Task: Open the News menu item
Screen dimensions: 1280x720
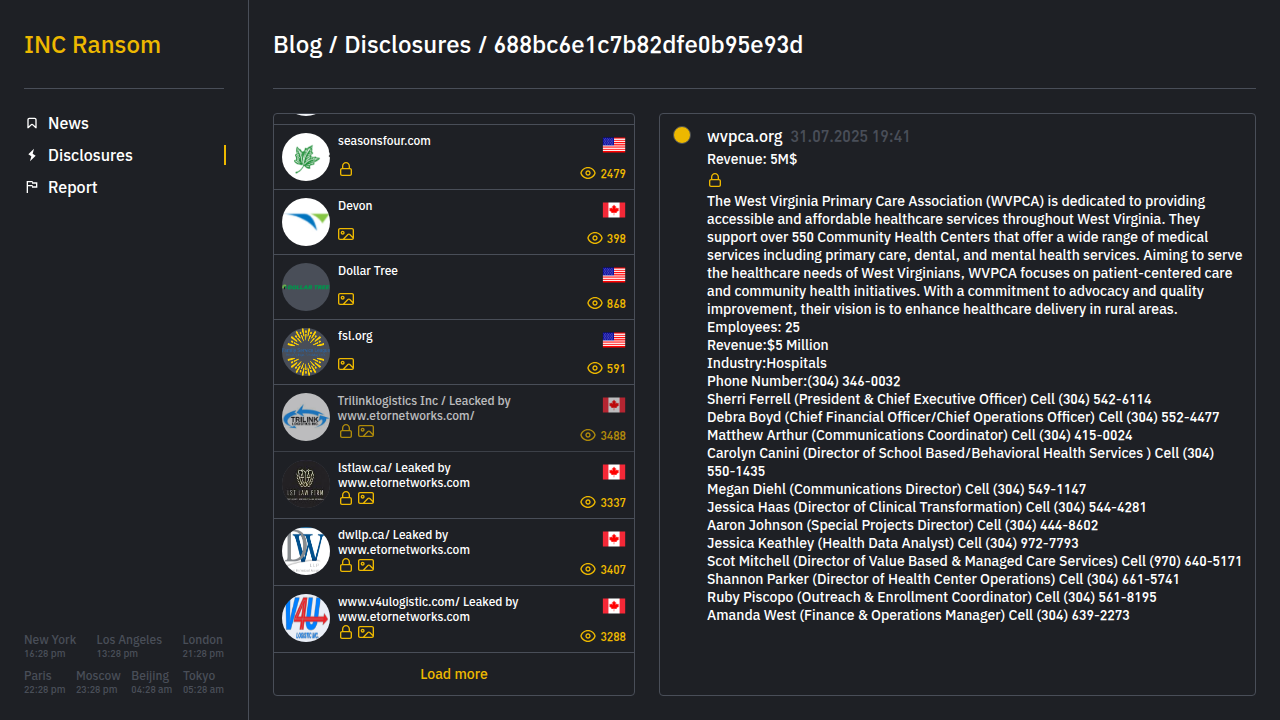Action: 68,123
